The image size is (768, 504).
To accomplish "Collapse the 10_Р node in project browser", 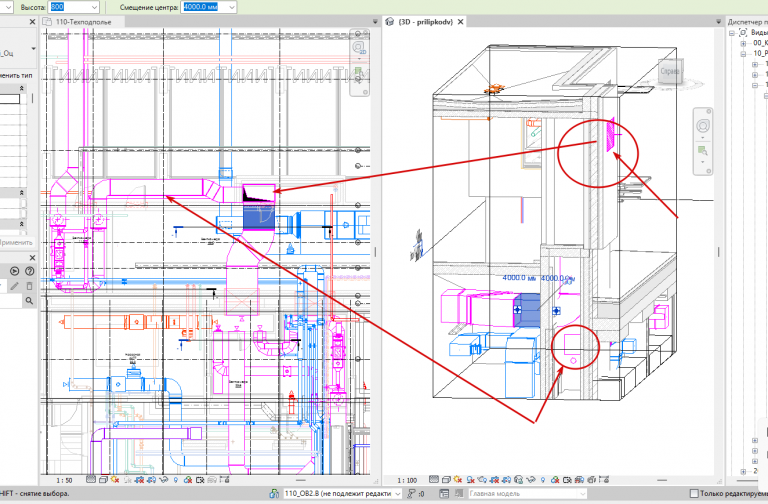I will pos(744,54).
